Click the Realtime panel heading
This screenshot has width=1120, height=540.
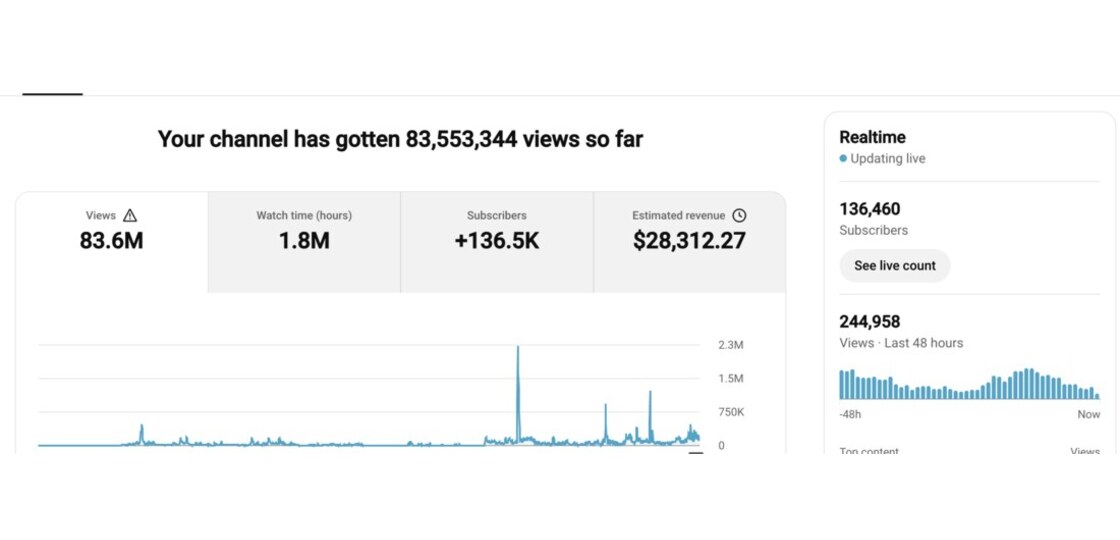pyautogui.click(x=872, y=137)
